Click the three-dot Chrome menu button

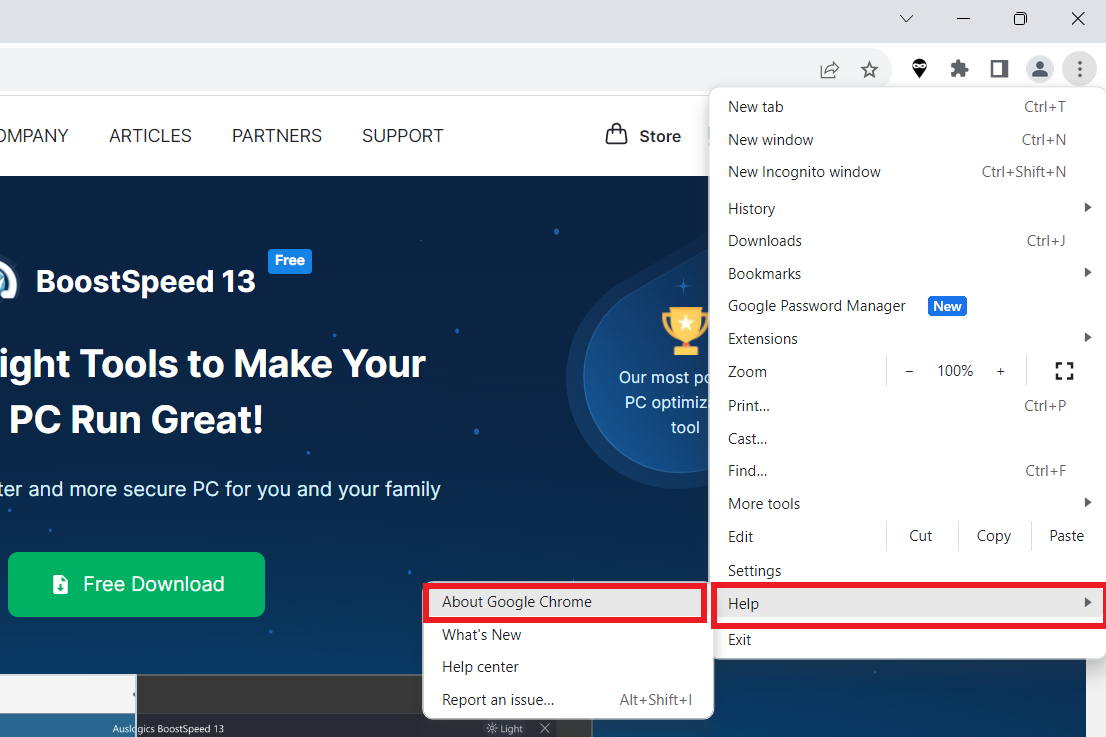click(x=1079, y=68)
